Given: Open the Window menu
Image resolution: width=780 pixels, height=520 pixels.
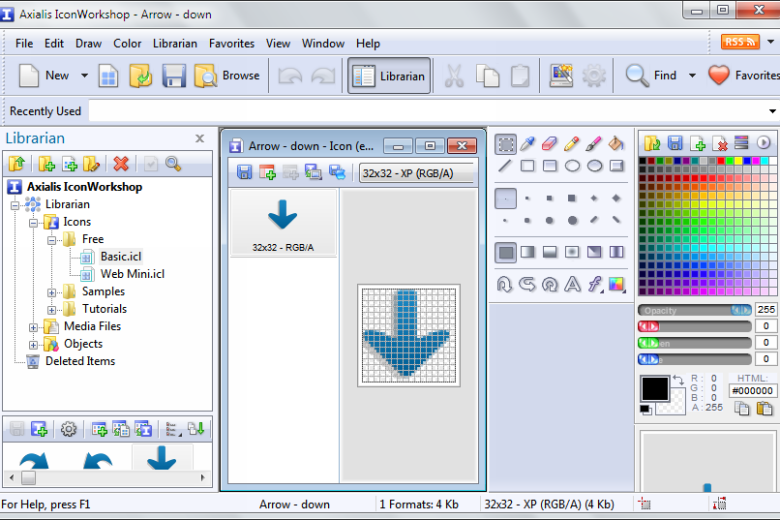Looking at the screenshot, I should pyautogui.click(x=323, y=44).
